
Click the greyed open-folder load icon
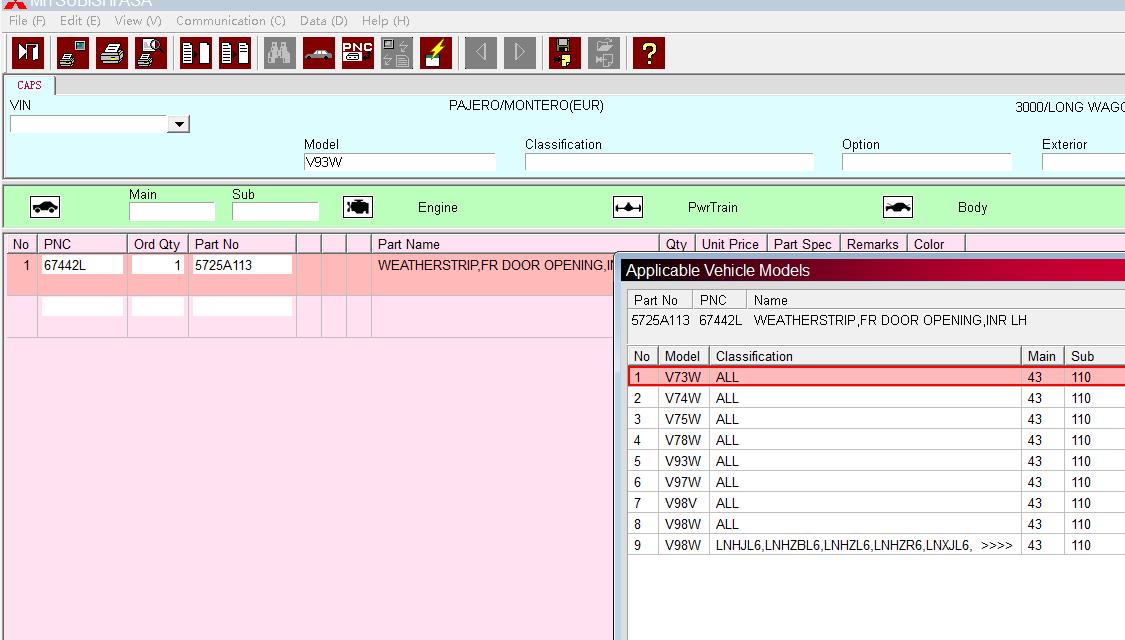click(604, 52)
